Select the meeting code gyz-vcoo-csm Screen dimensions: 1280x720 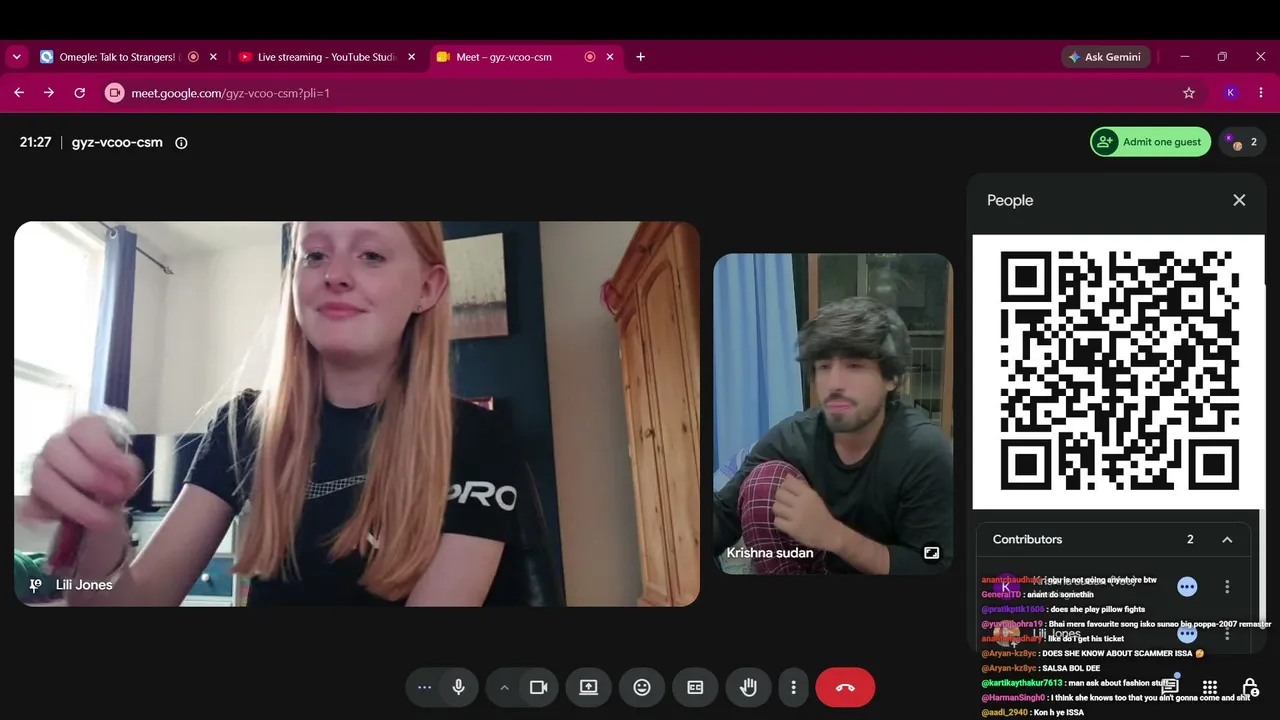point(117,142)
